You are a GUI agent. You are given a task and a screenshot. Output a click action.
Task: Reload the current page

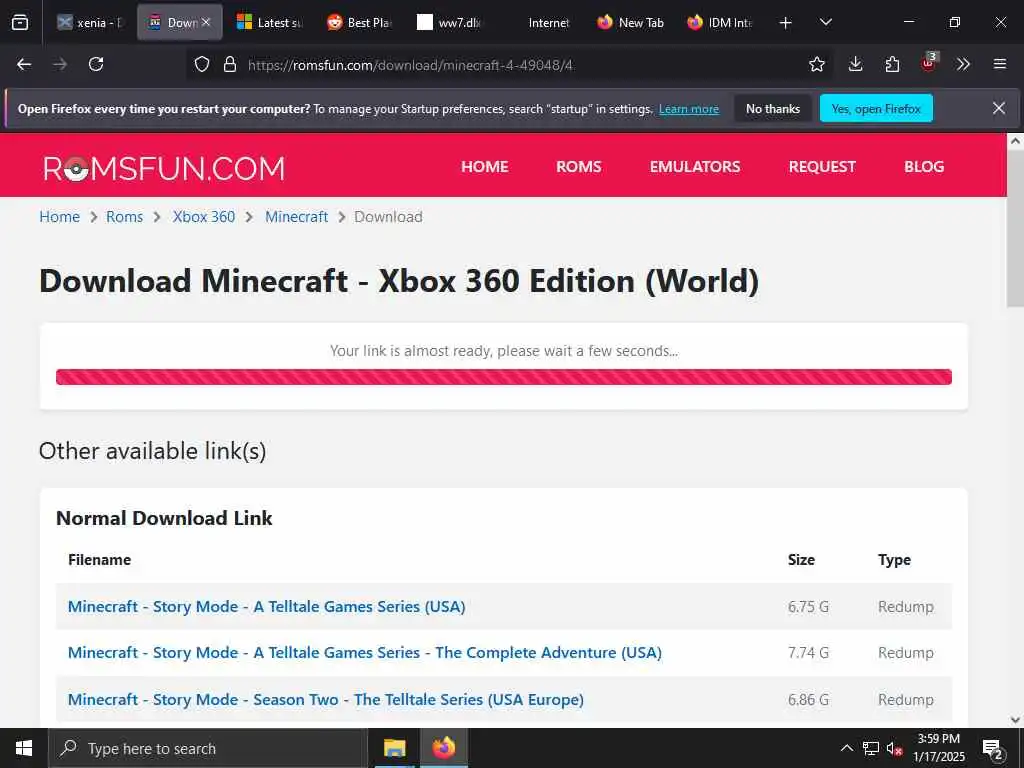click(x=96, y=64)
